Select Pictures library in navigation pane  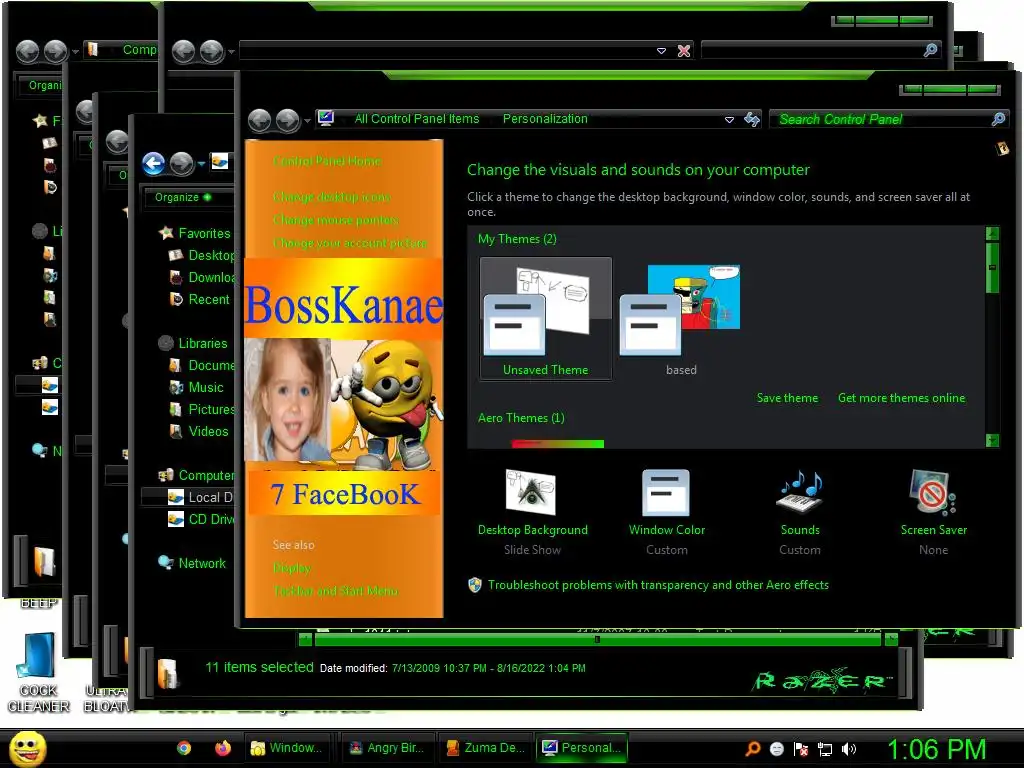click(210, 409)
